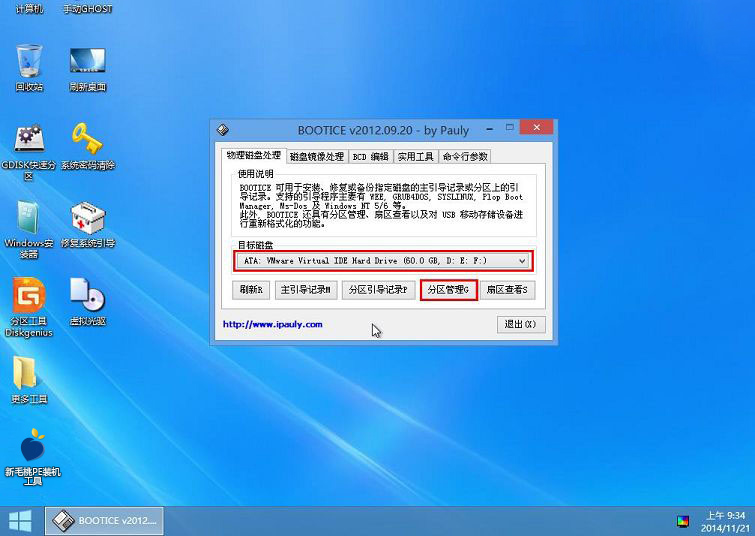Open the 修复系统引导 first-aid icon

(88, 224)
